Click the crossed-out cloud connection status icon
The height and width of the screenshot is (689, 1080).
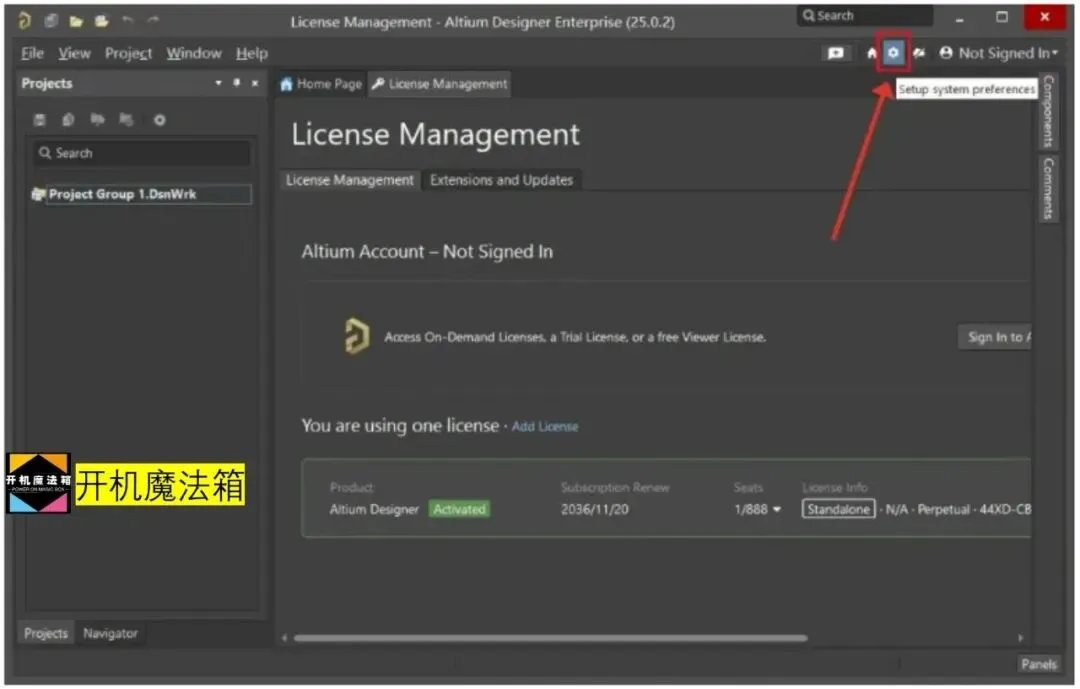[x=919, y=53]
